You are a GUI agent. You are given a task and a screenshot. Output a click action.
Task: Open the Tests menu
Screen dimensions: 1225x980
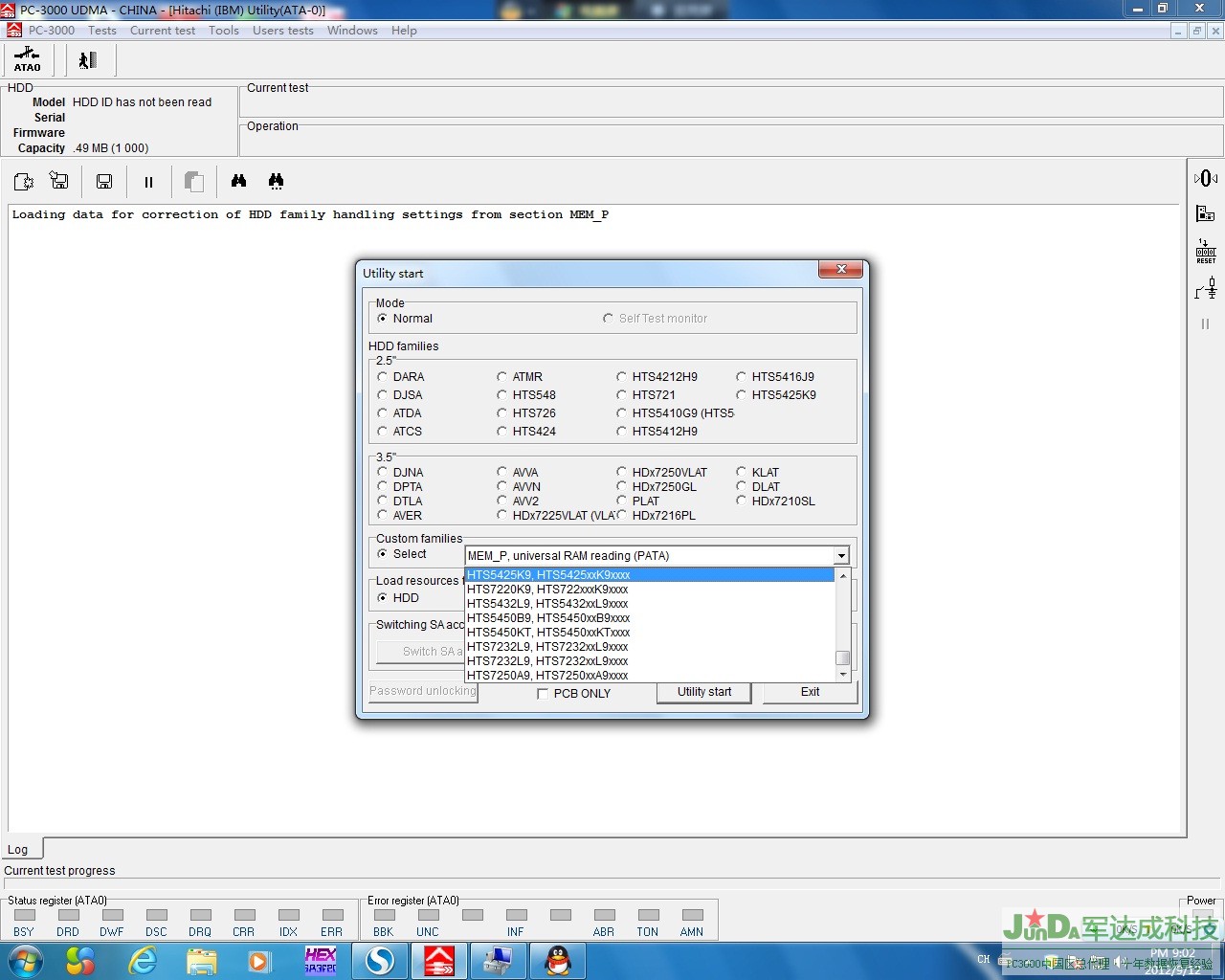[102, 31]
